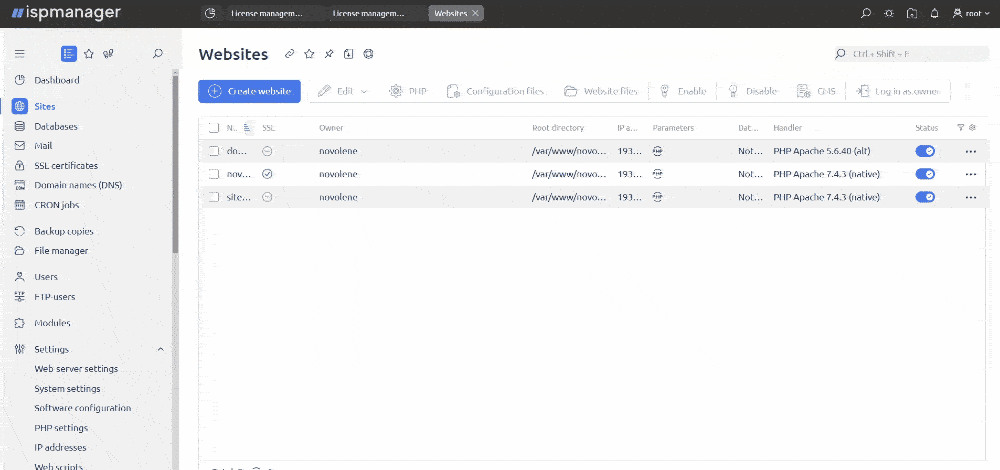
Task: Click the SSL certificates lock icon
Action: pyautogui.click(x=20, y=166)
